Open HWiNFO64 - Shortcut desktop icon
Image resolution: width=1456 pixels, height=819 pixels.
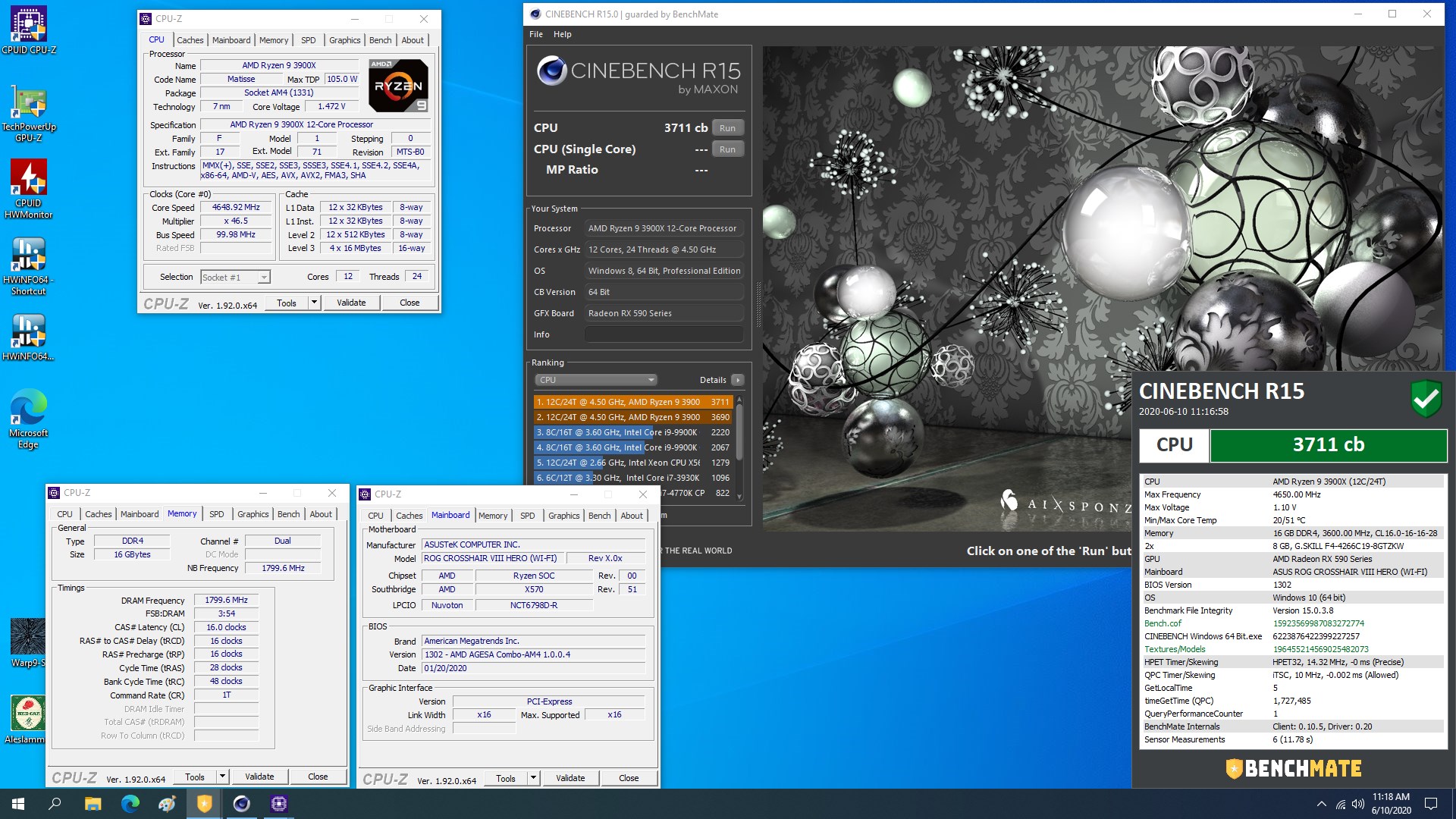tap(29, 265)
